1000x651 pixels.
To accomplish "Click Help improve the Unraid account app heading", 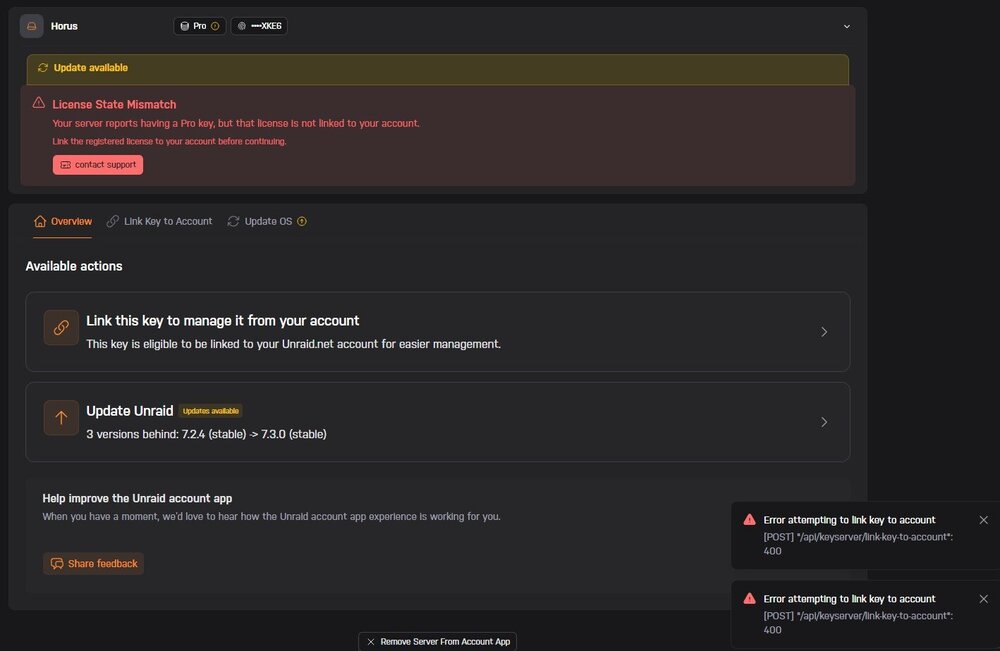I will pyautogui.click(x=137, y=499).
